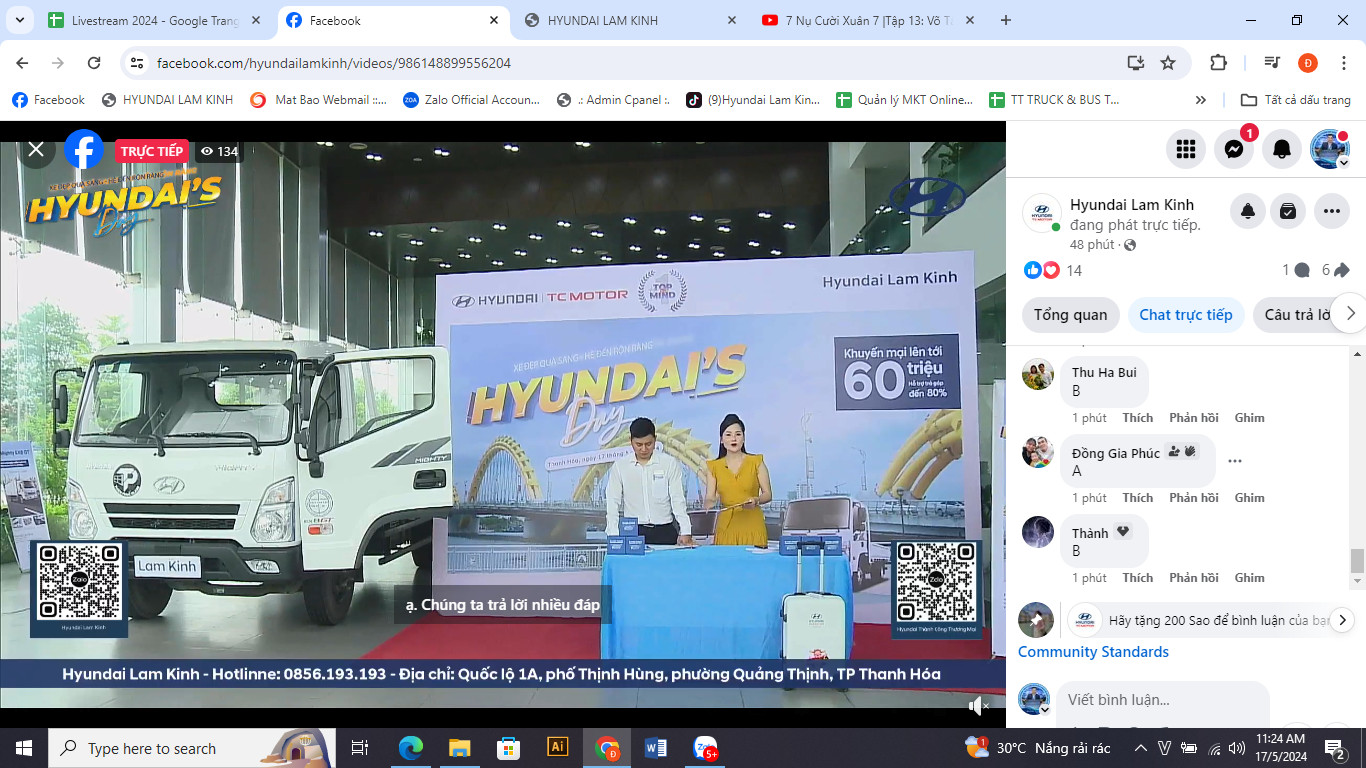Open the Zalo Official Account bookmark

tap(471, 100)
